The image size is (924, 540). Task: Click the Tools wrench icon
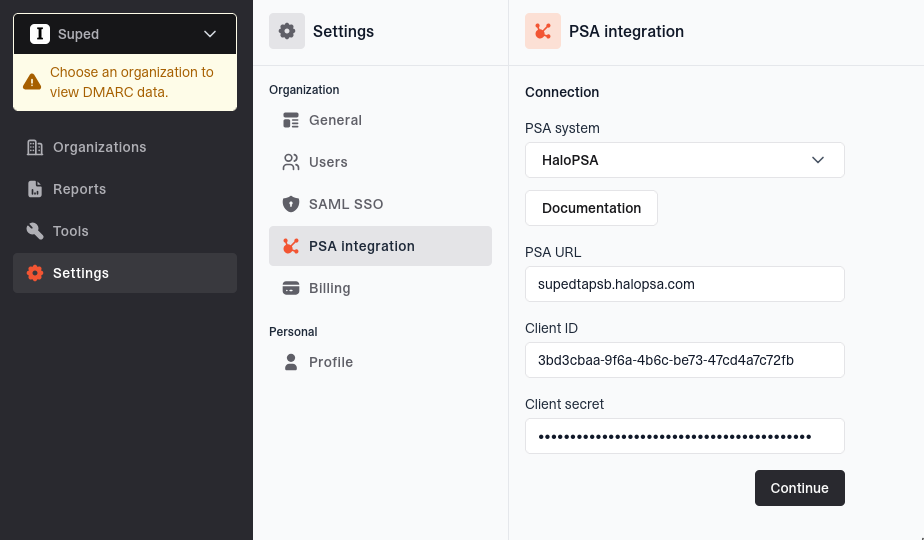click(35, 231)
